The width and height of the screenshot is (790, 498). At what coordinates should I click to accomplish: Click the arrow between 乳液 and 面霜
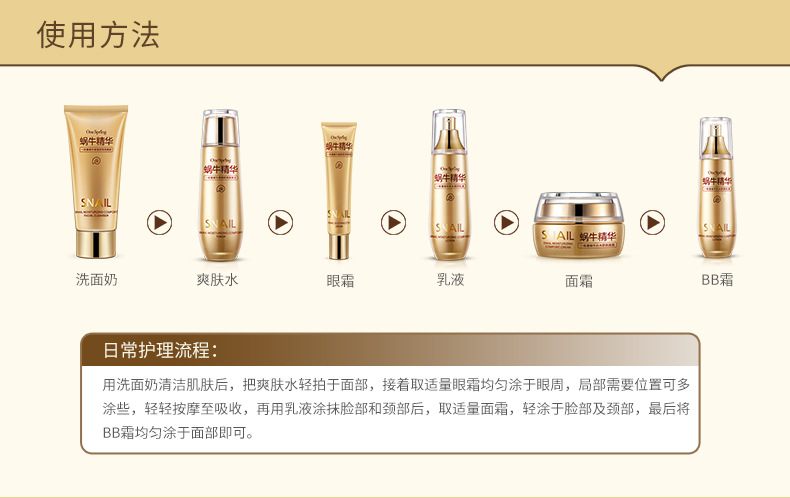pyautogui.click(x=506, y=222)
